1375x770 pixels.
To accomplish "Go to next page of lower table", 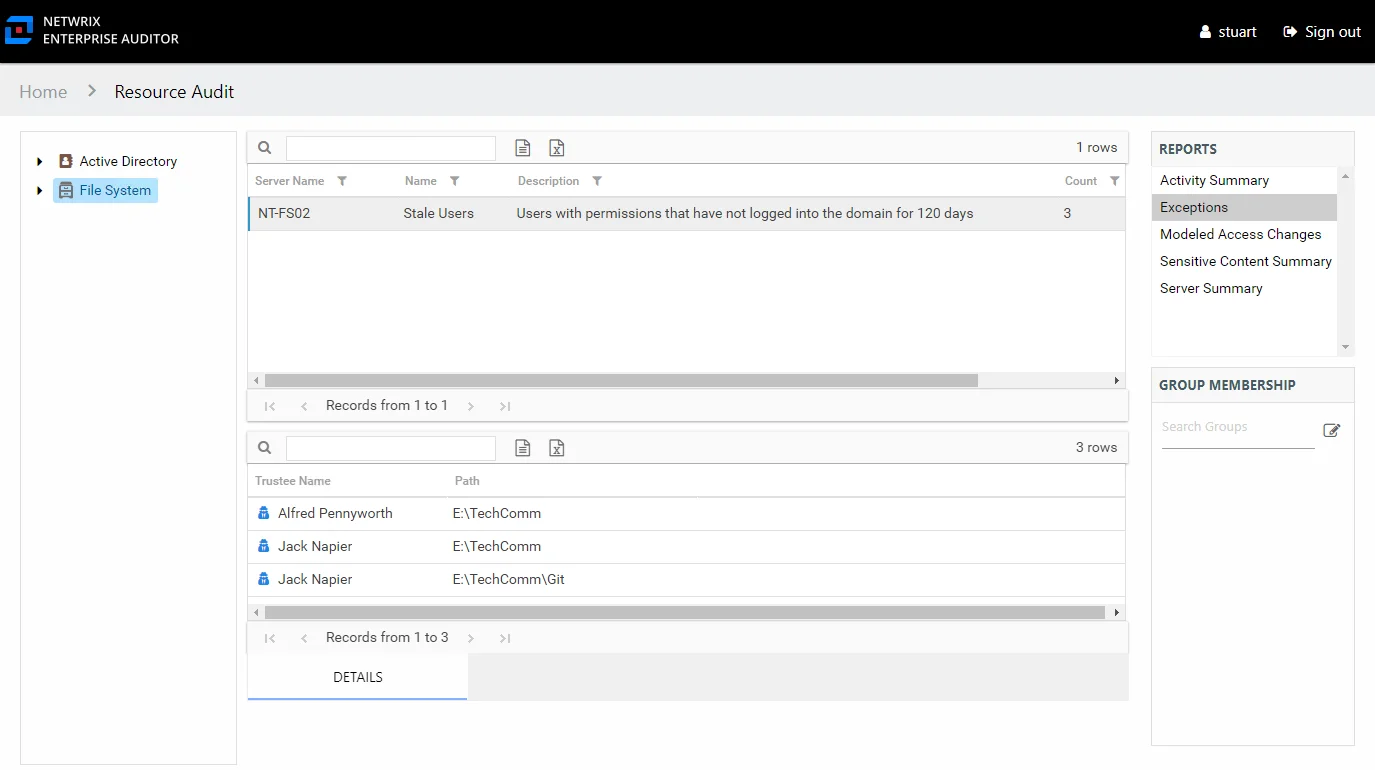I will [470, 638].
